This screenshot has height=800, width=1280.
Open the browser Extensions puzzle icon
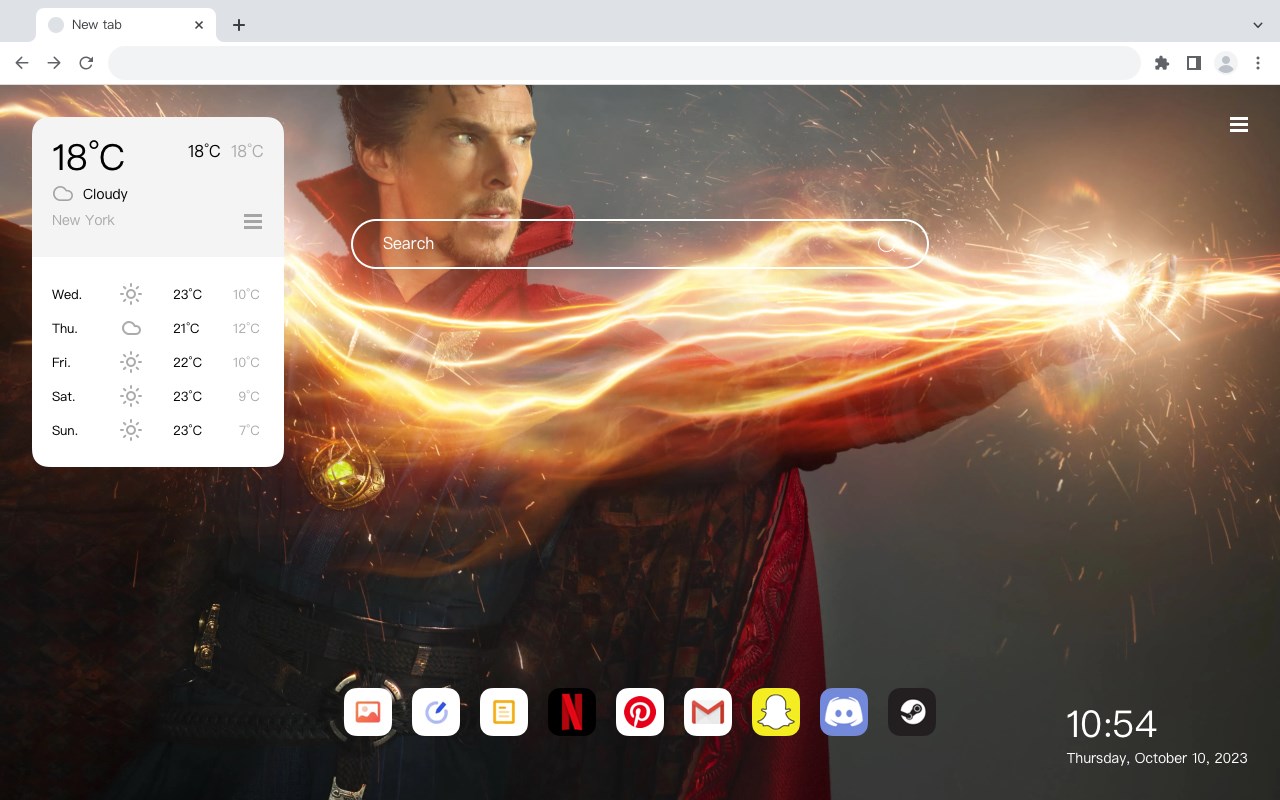(x=1161, y=63)
